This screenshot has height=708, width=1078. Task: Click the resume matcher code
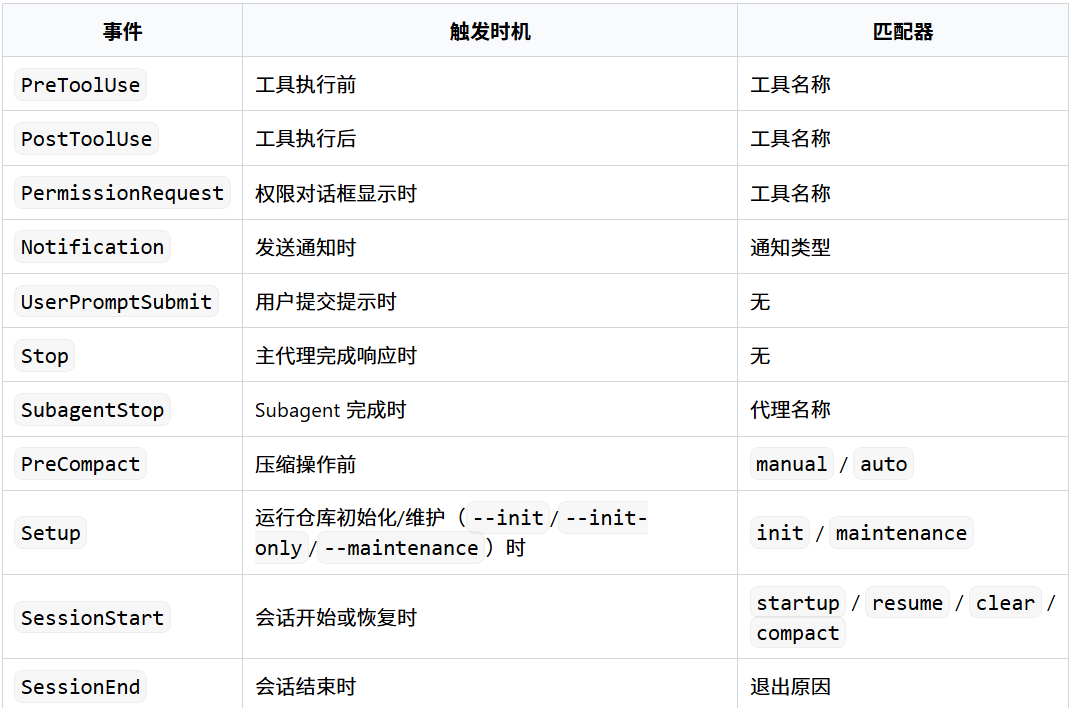(x=908, y=603)
